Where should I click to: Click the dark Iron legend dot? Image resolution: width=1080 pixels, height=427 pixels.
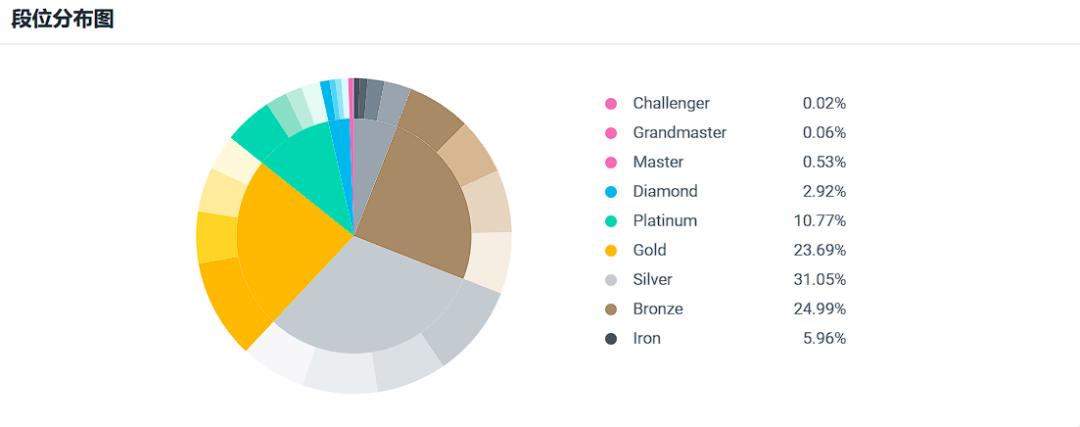coord(611,339)
